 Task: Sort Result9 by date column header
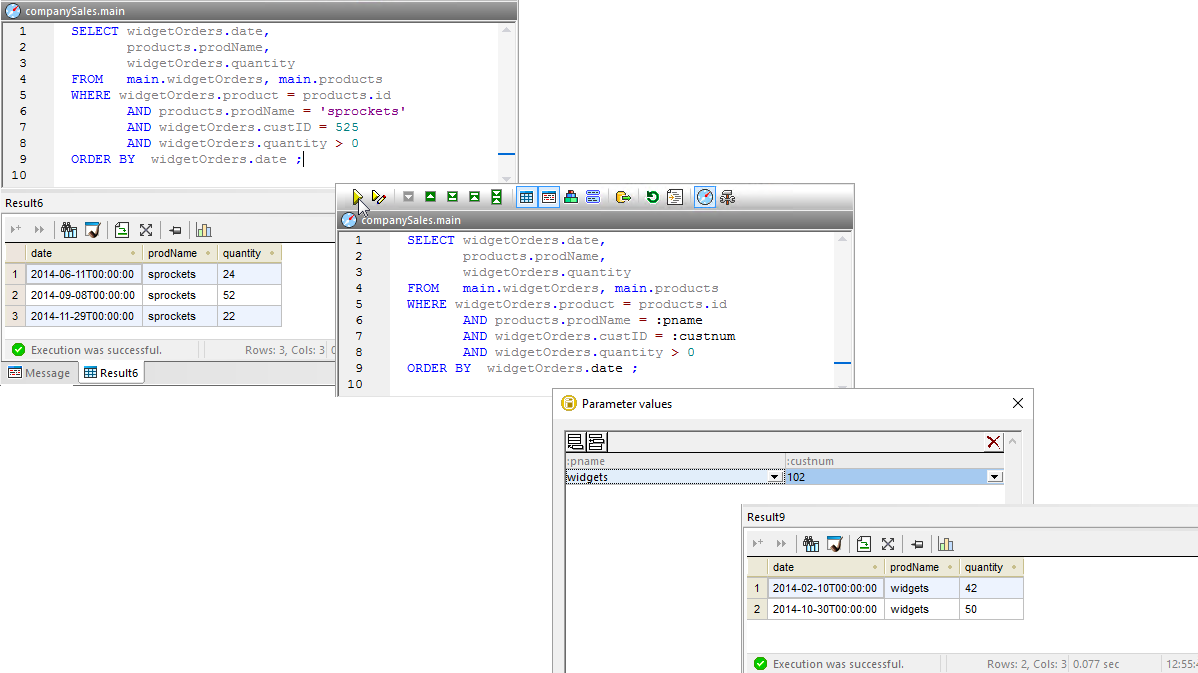point(825,567)
